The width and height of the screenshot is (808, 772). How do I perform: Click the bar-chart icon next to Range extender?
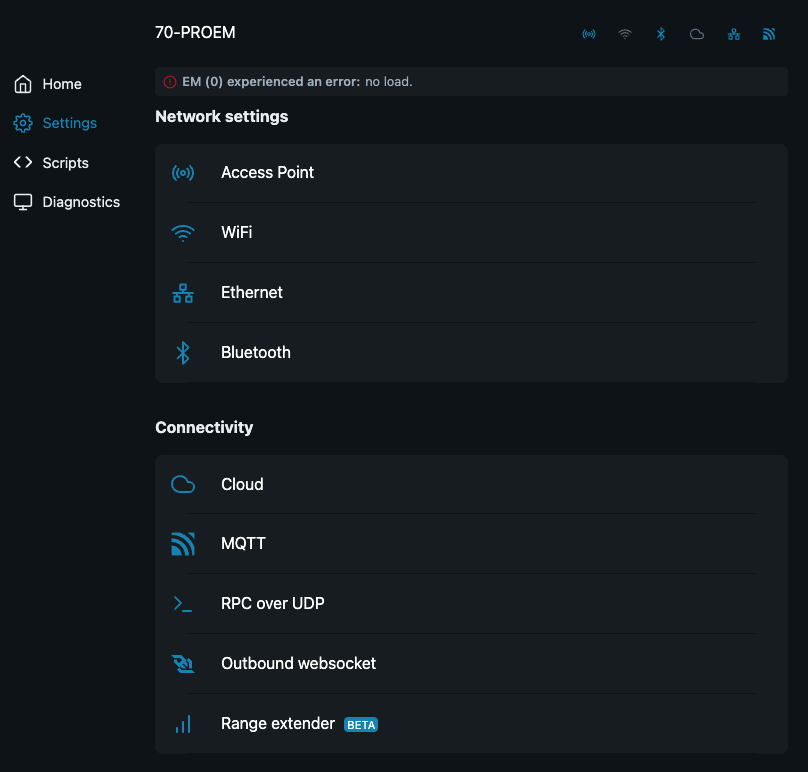(183, 723)
